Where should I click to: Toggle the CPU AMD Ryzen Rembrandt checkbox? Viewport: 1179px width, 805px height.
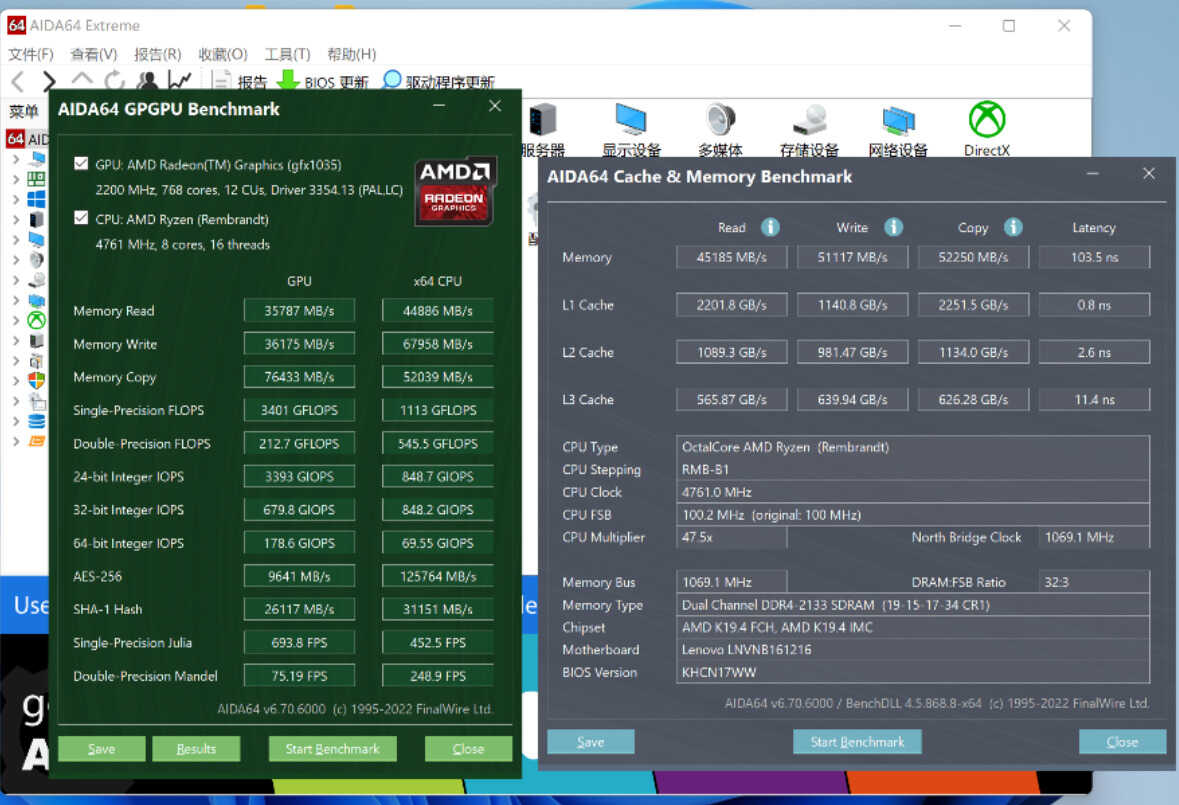pyautogui.click(x=81, y=218)
